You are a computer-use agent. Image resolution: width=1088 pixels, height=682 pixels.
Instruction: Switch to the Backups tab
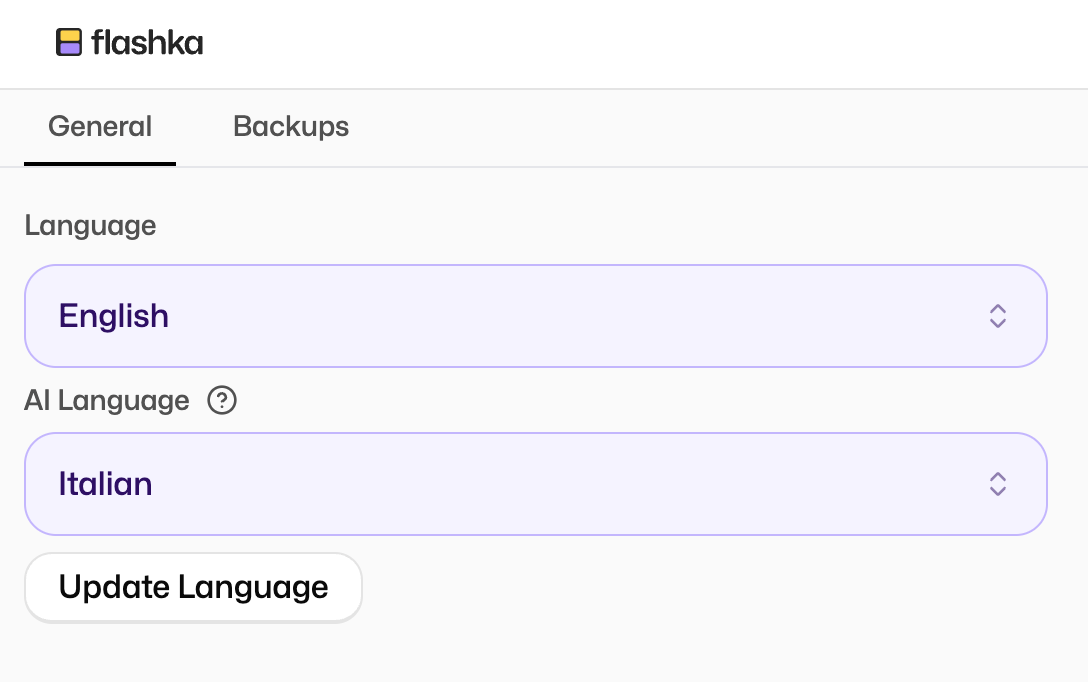coord(291,127)
